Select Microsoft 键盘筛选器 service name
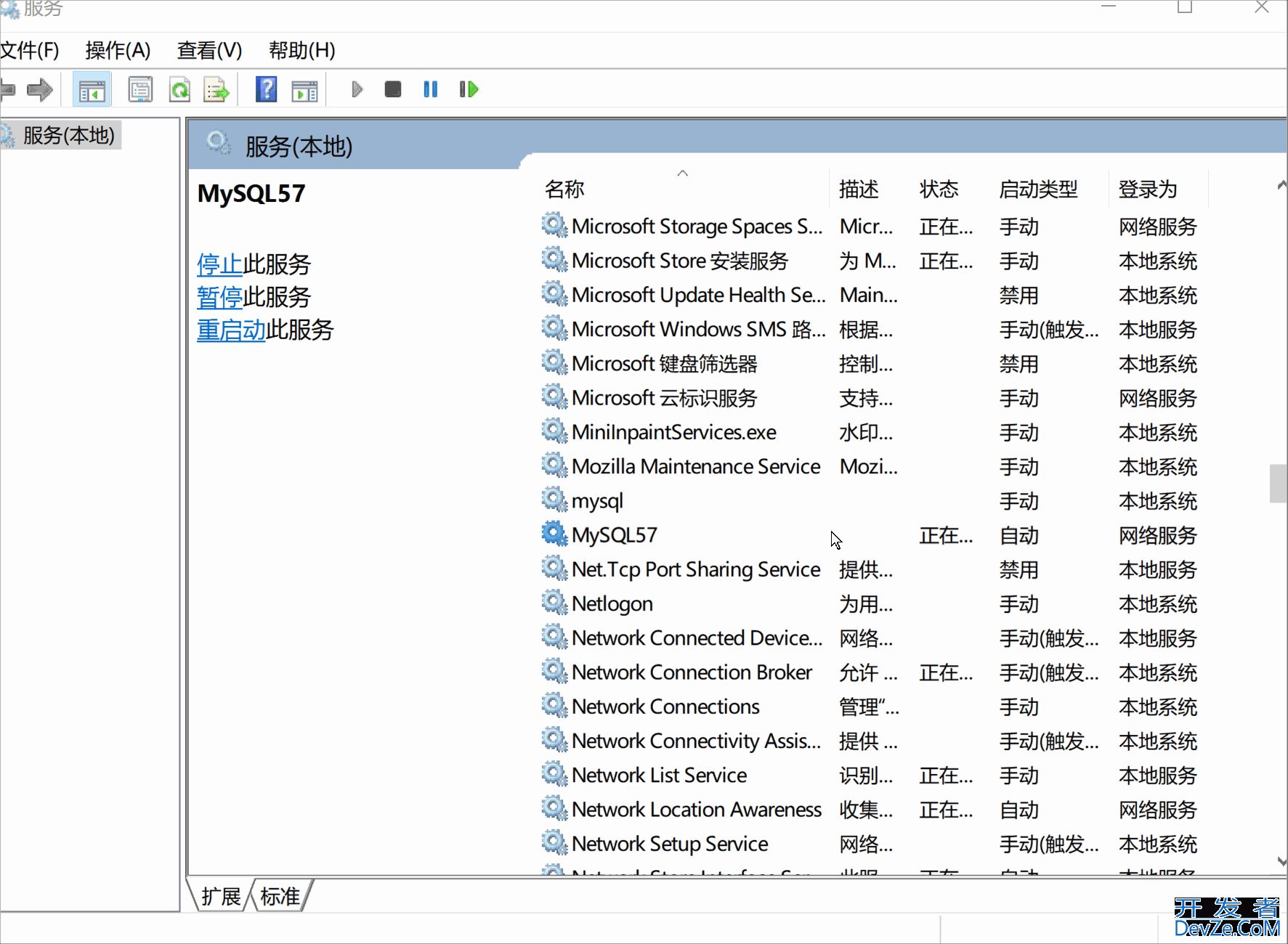Image resolution: width=1288 pixels, height=944 pixels. point(665,364)
